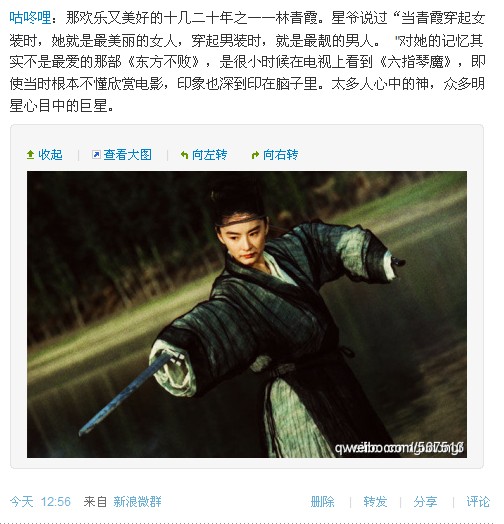
Task: Click the weibo.com watermark on photo
Action: 399,448
